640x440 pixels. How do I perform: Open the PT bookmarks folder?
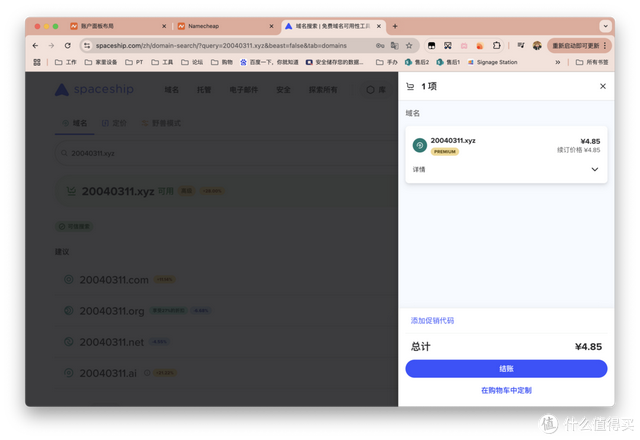point(134,62)
